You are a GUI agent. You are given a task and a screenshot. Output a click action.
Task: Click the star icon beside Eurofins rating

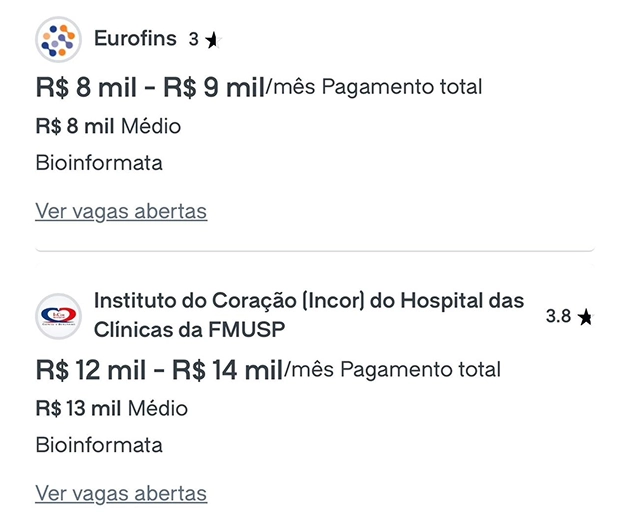(212, 41)
